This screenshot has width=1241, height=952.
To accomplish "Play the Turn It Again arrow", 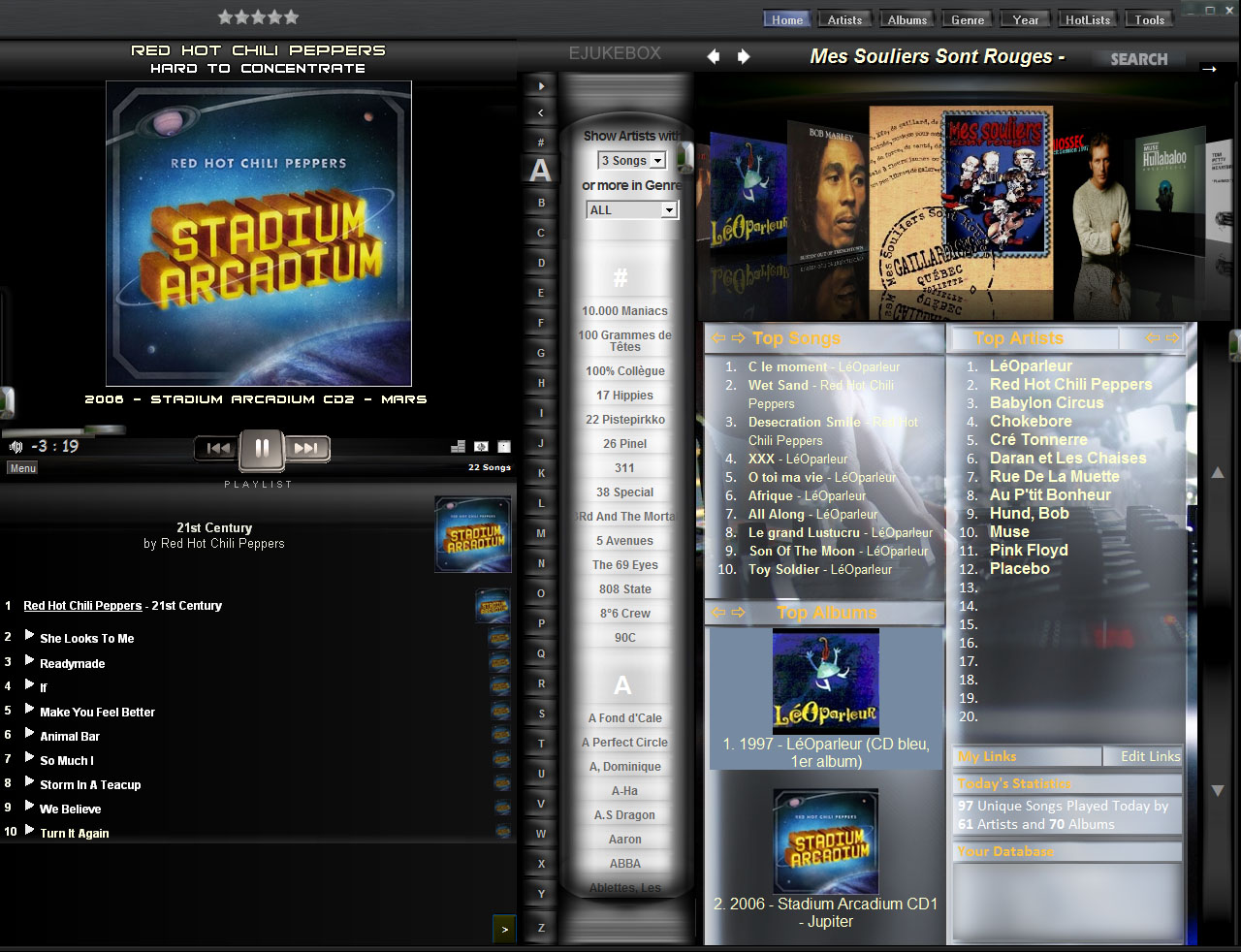I will pos(29,830).
